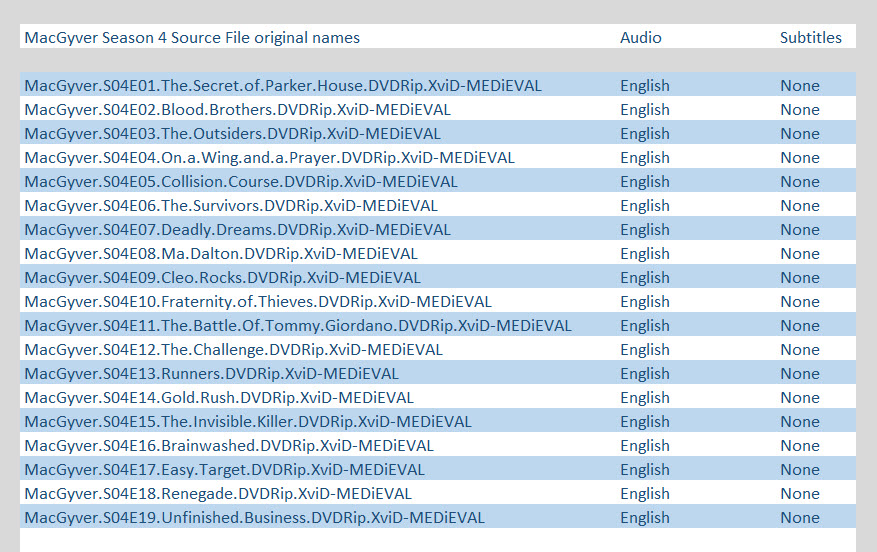This screenshot has height=552, width=877.
Task: Click the Audio column header
Action: (x=640, y=37)
